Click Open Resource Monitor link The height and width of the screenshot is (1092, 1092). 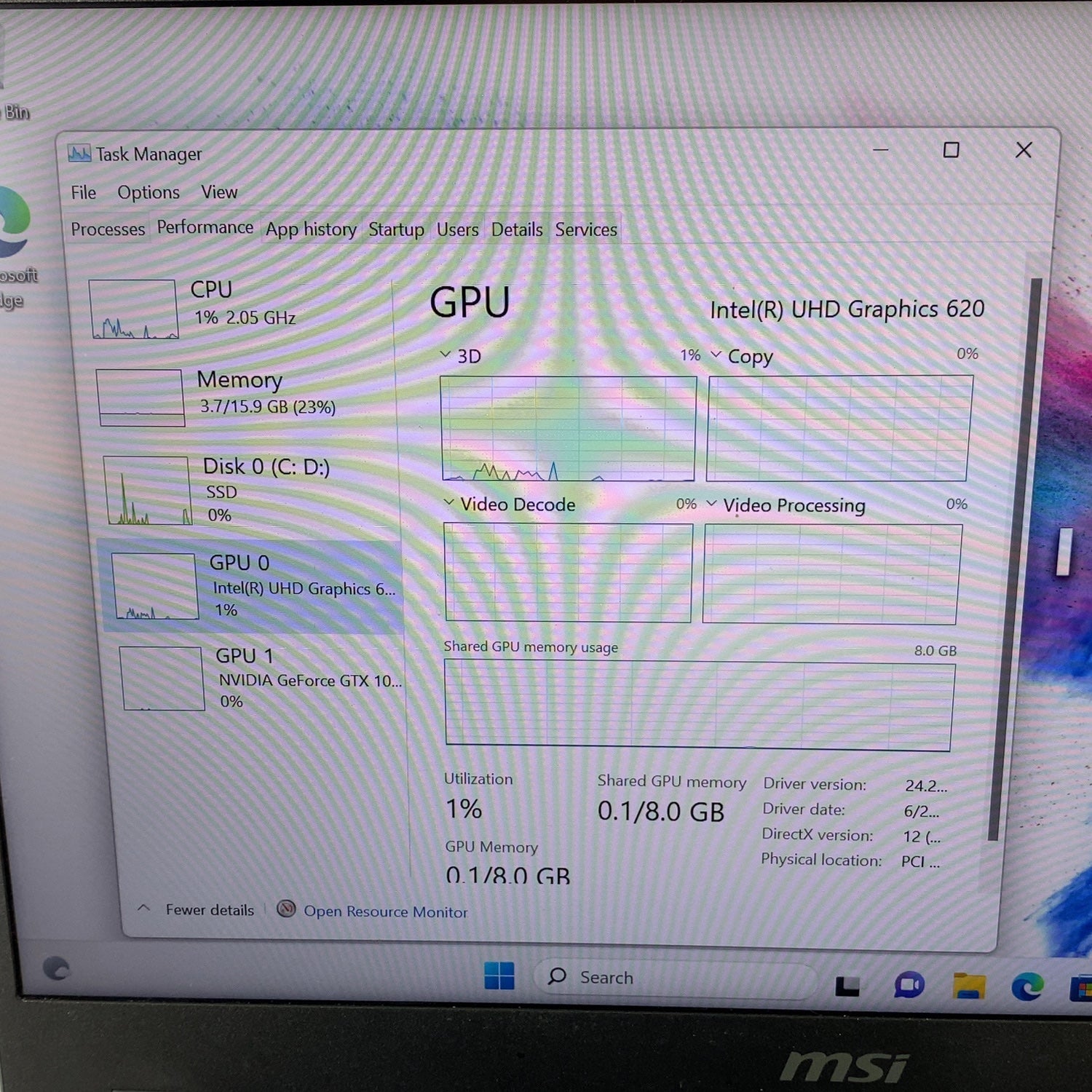click(385, 911)
